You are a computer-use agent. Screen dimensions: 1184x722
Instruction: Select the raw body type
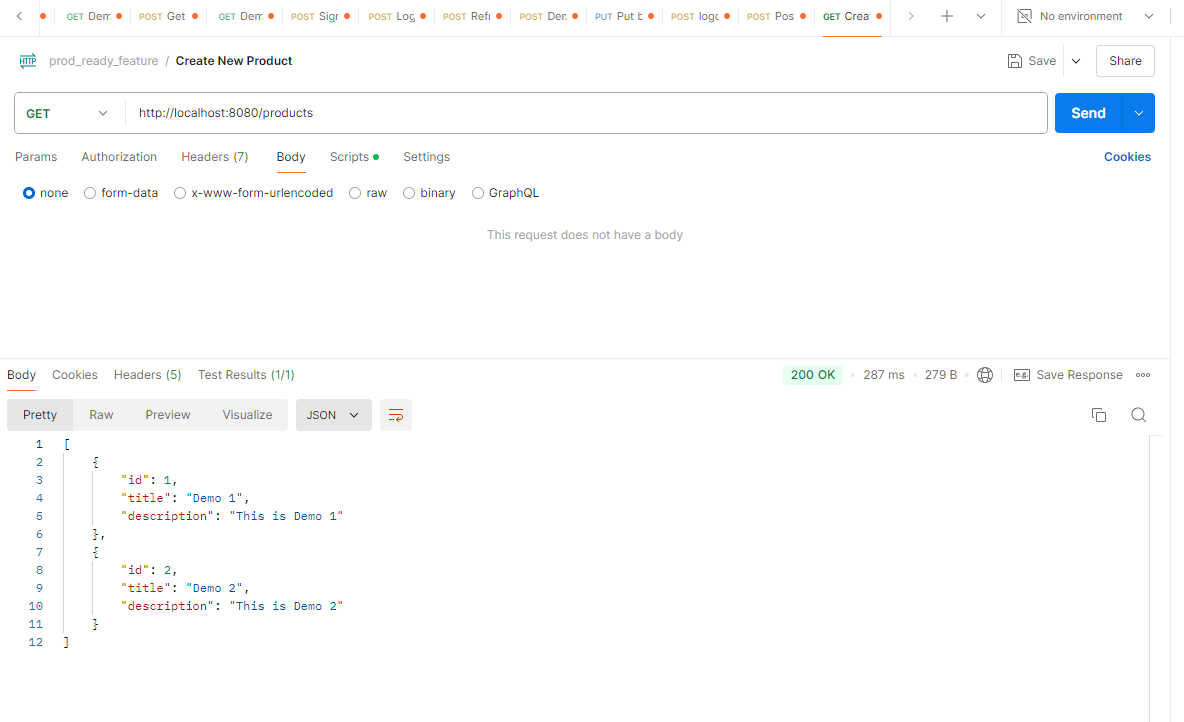pyautogui.click(x=368, y=193)
